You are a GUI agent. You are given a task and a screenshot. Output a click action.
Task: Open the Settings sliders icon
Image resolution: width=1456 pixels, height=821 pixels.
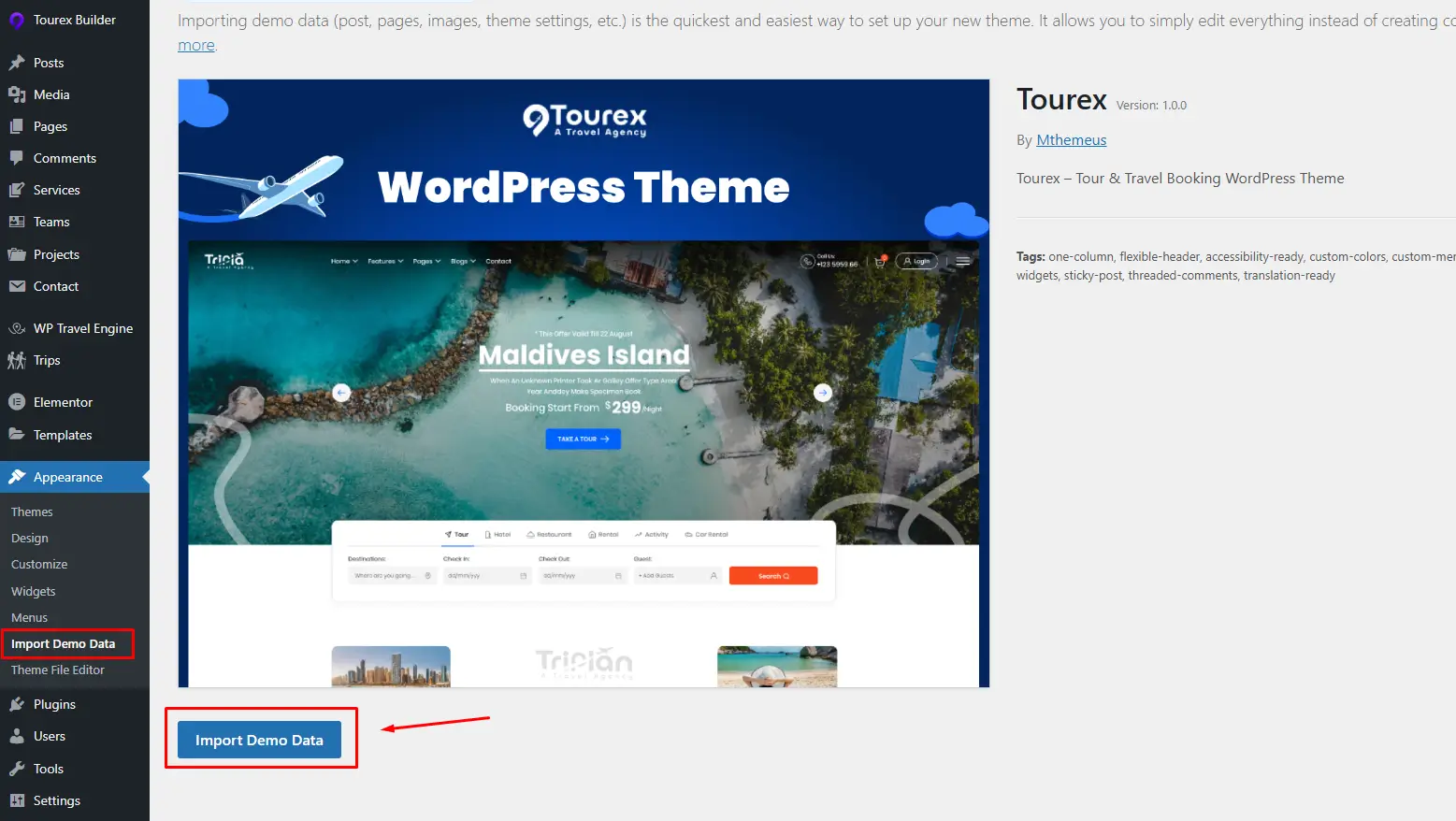[x=17, y=800]
